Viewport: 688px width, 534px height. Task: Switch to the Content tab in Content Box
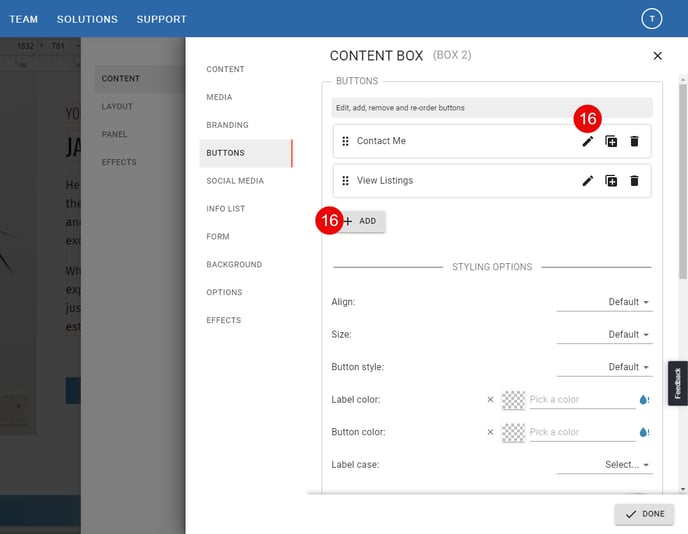[246, 69]
